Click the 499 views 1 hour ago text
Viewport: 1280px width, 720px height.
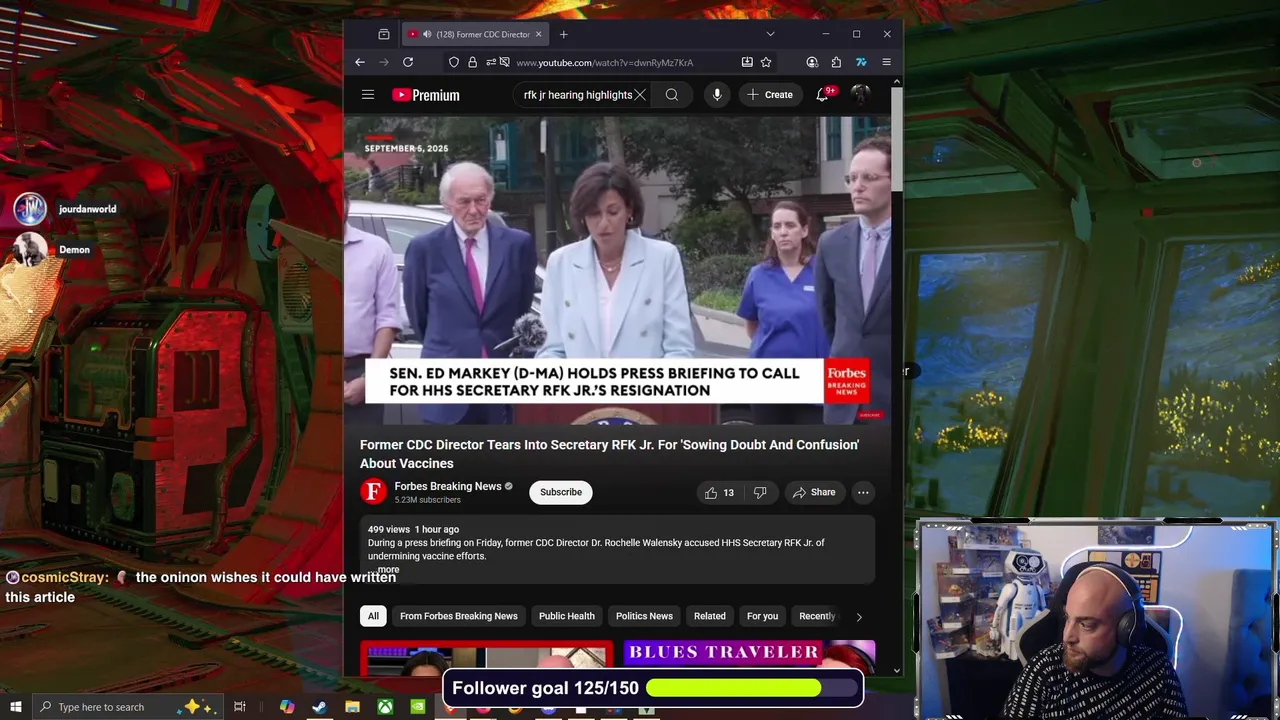pos(413,529)
